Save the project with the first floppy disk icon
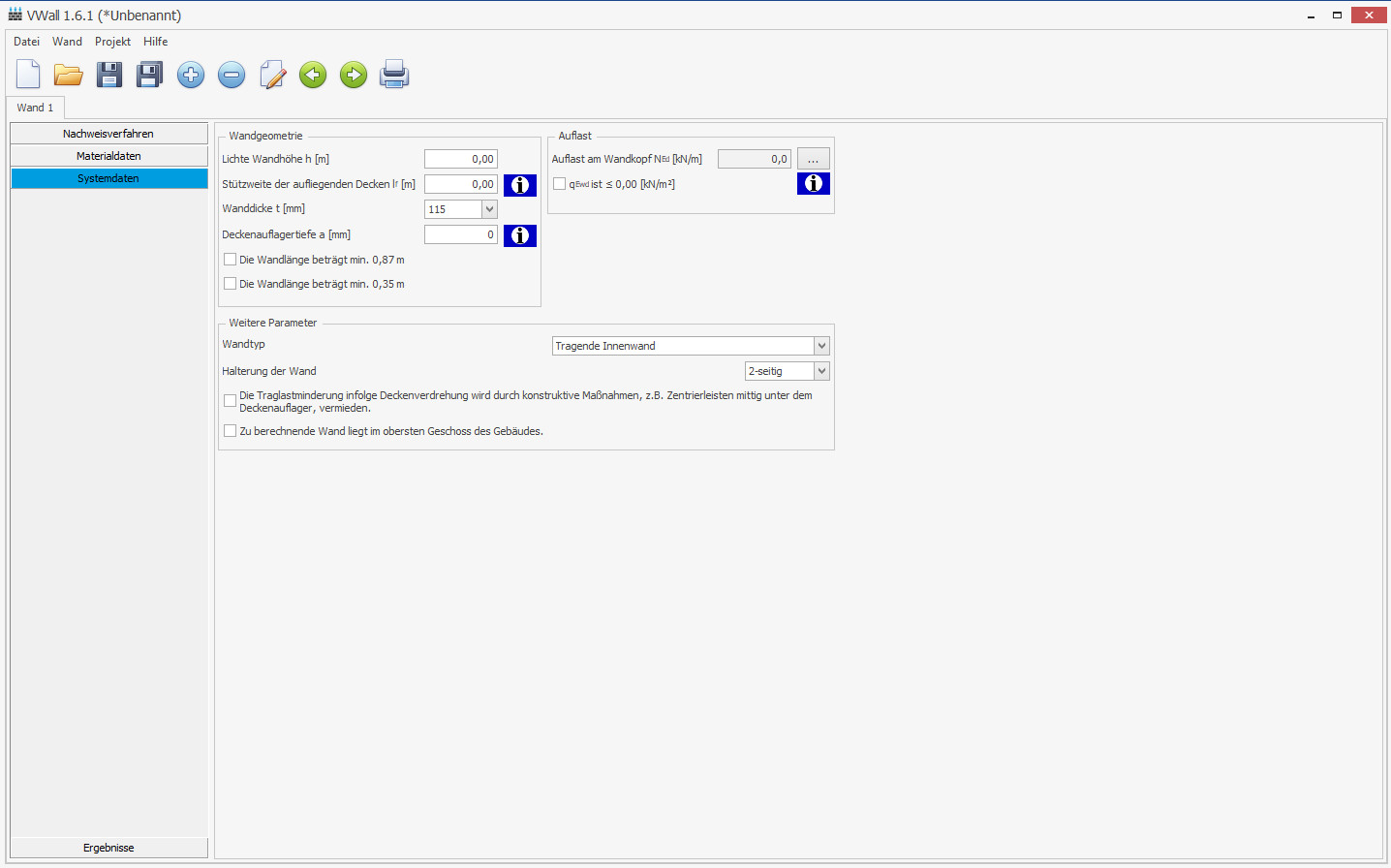1391x868 pixels. click(109, 75)
